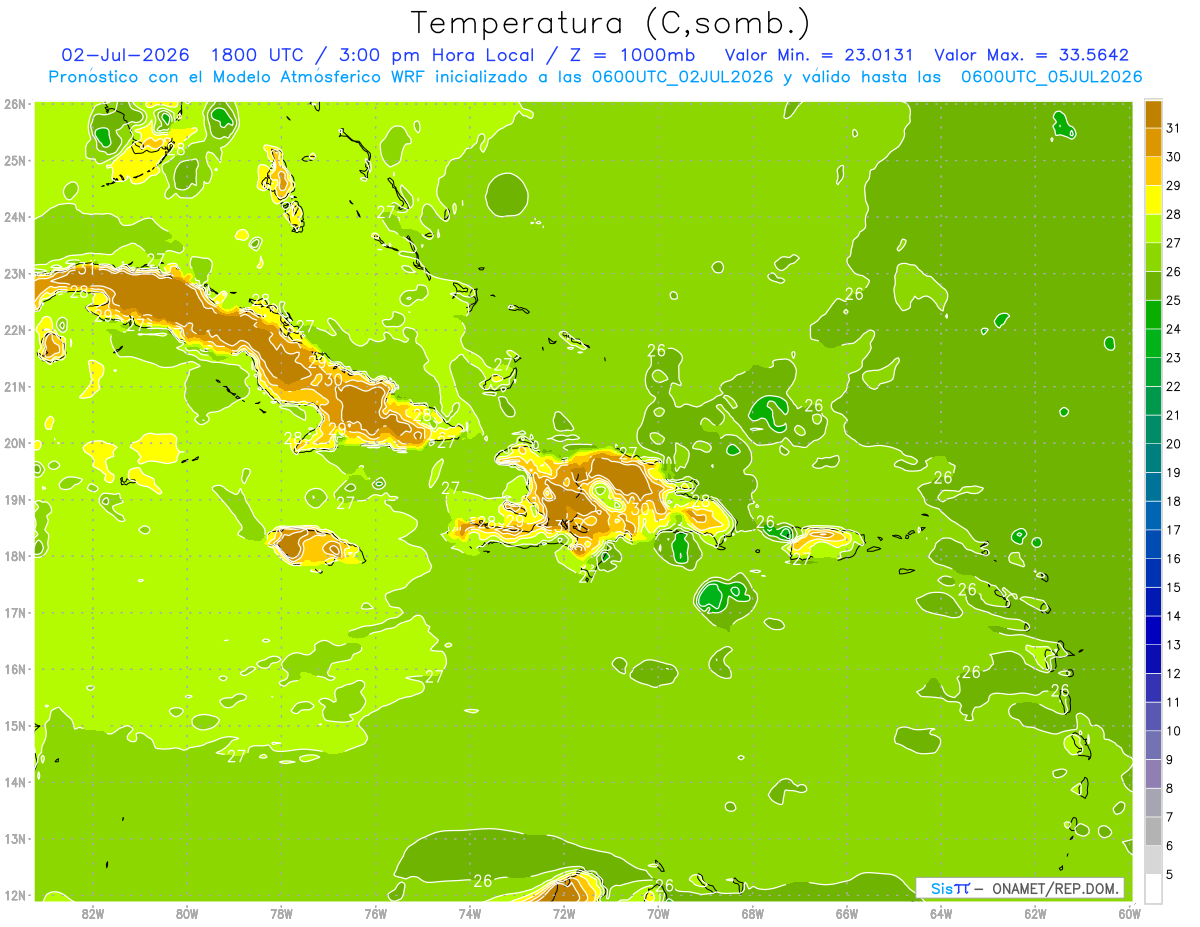
Task: Click the '66W' longitude axis label
Action: [846, 913]
